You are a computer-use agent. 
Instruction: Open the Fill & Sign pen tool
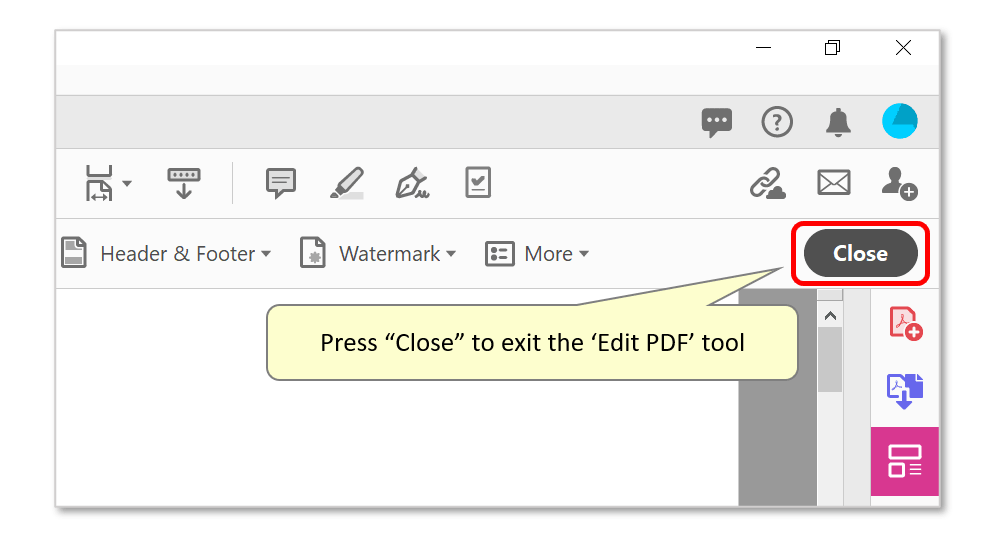pyautogui.click(x=412, y=183)
